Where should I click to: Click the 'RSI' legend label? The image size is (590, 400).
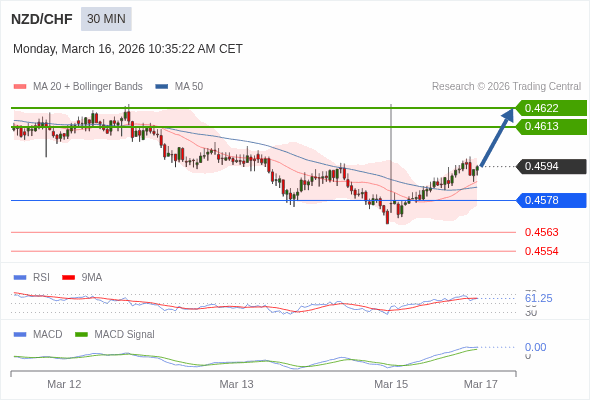coord(41,277)
